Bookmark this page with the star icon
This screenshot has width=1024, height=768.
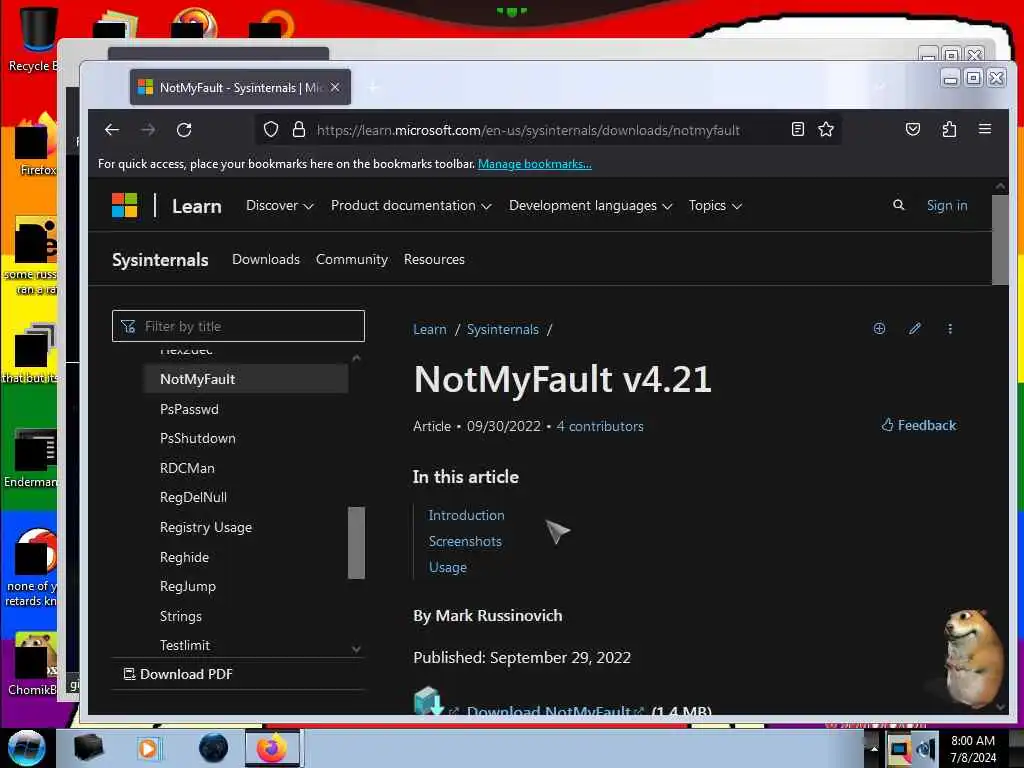(826, 129)
